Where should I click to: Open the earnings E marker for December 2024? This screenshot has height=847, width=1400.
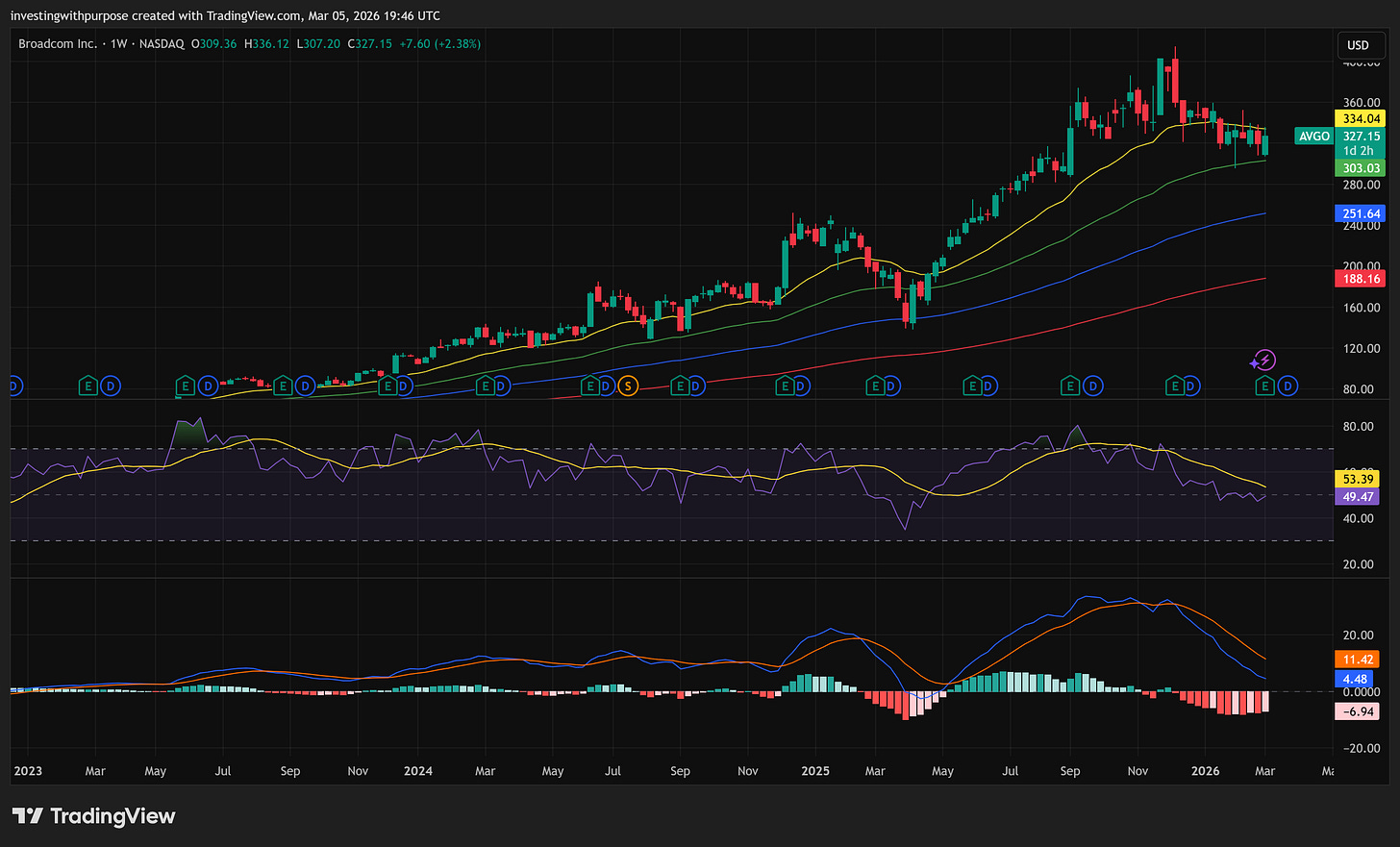[785, 386]
